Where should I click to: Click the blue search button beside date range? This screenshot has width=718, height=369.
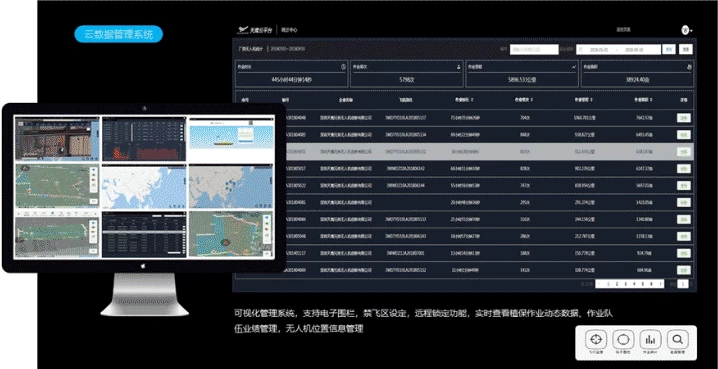669,49
